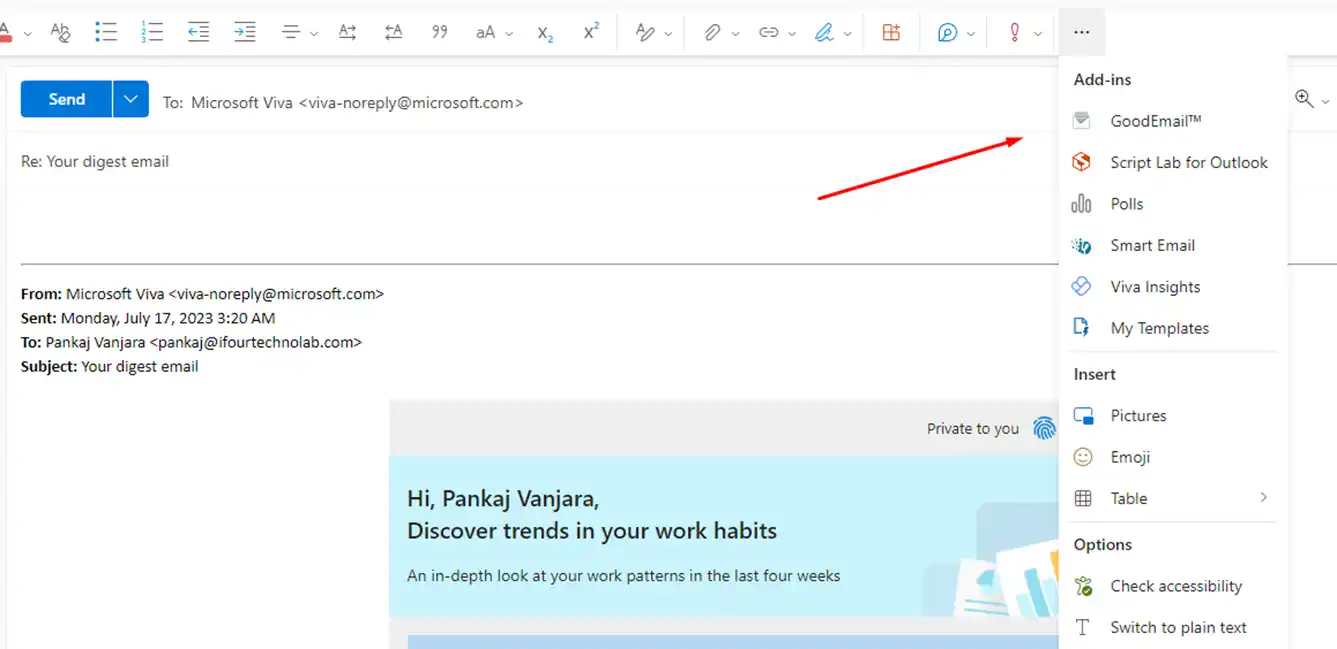Insert a quote block
Screen dimensions: 1337x649
[439, 33]
